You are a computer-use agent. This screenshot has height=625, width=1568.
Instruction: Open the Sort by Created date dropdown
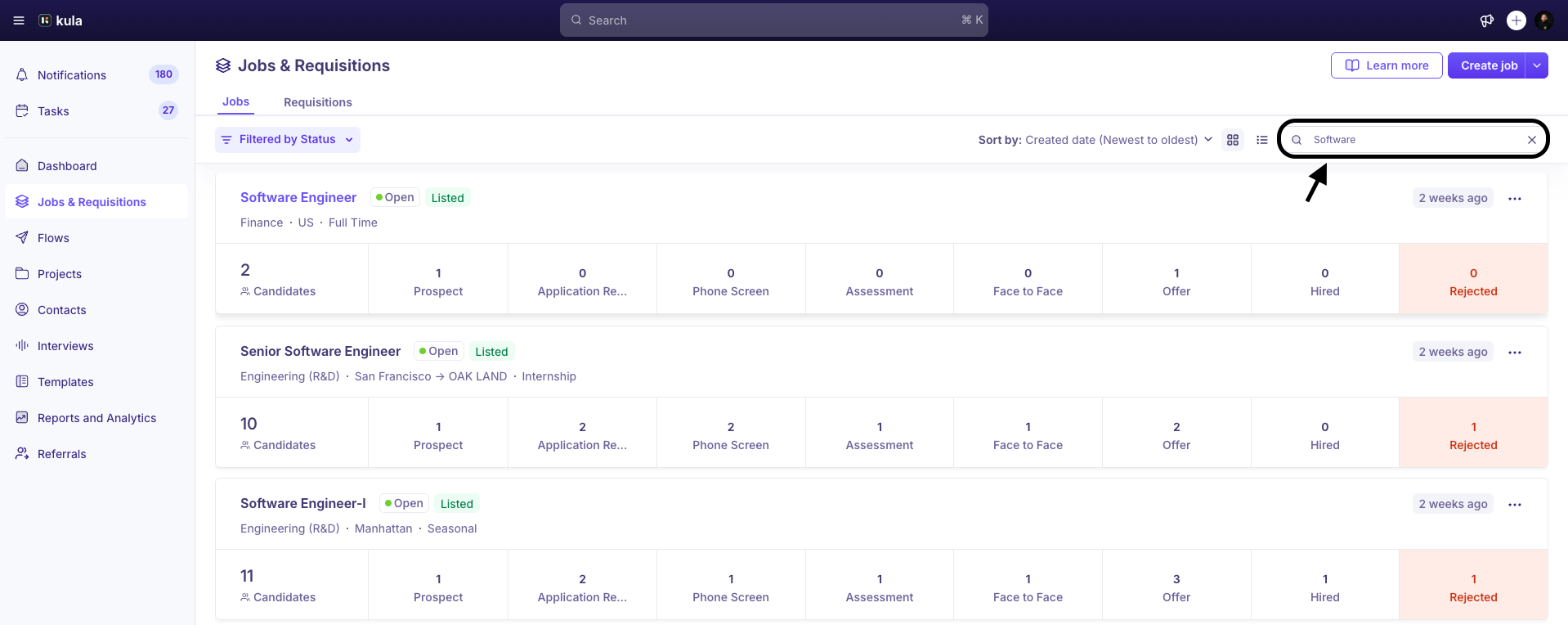[1095, 140]
